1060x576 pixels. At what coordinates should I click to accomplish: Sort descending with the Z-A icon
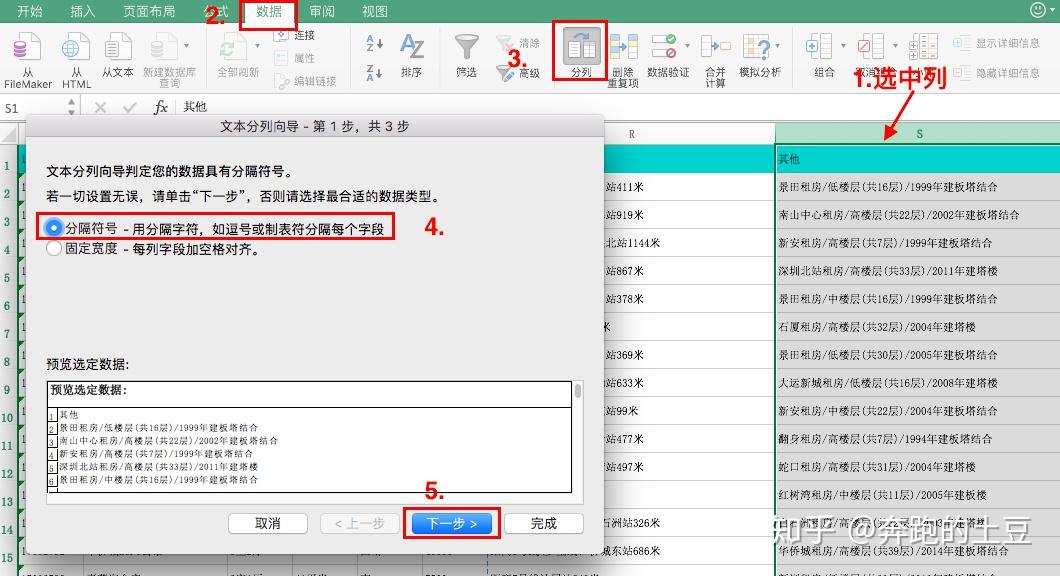coord(375,72)
